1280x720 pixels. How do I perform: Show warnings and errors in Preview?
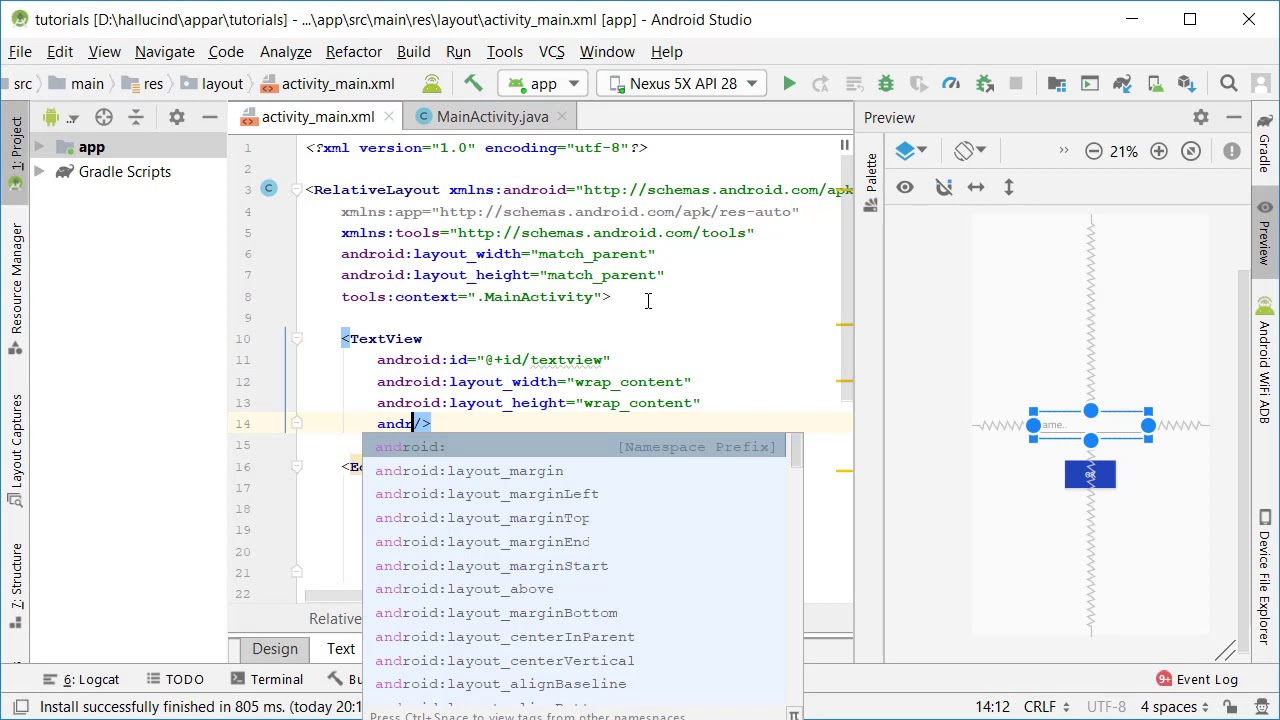tap(1232, 151)
